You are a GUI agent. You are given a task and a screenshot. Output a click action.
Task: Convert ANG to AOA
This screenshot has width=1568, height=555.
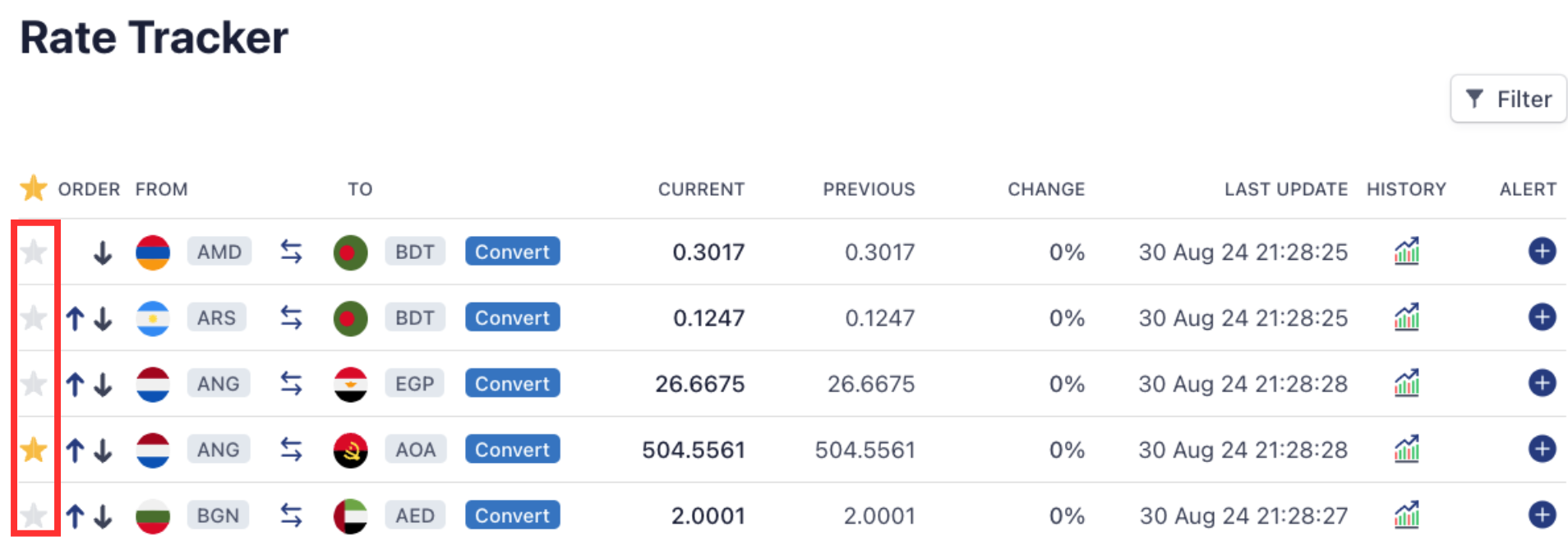pos(512,450)
